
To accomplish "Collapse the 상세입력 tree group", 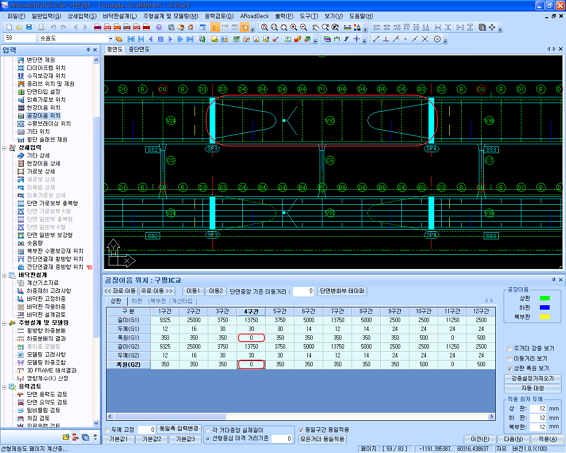I will point(5,148).
